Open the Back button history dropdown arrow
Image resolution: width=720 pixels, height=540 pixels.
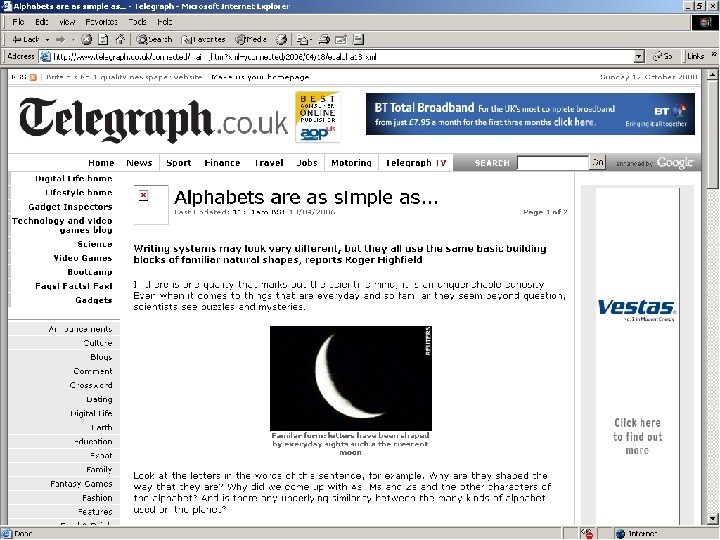[x=47, y=40]
